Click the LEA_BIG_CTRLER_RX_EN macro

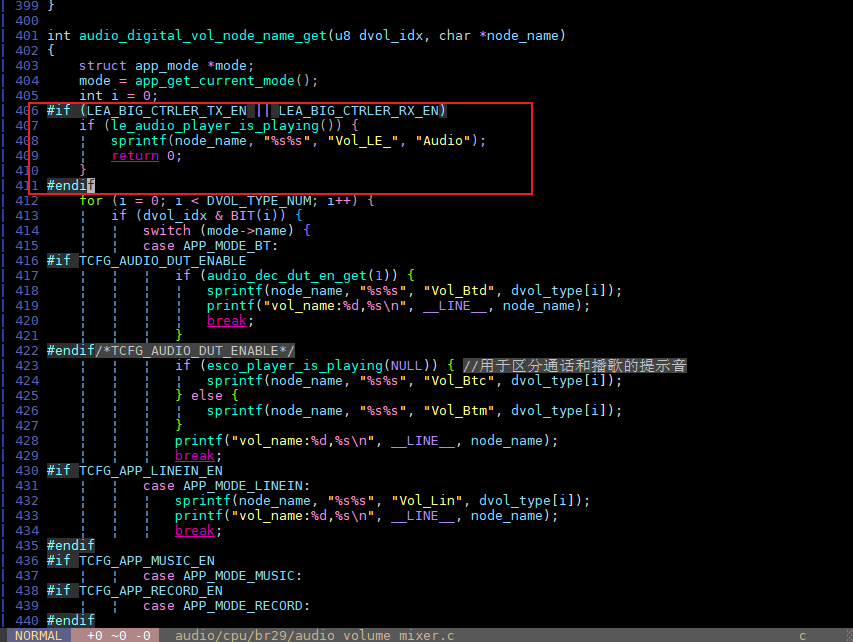point(358,111)
